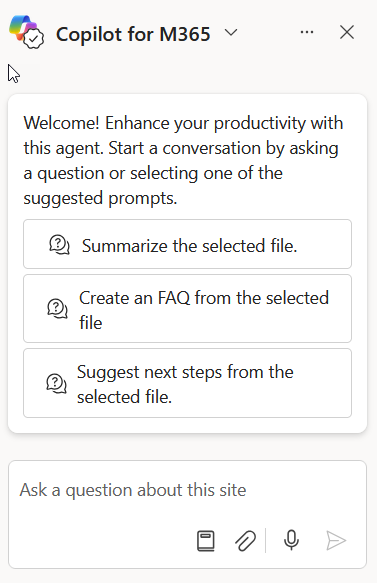The width and height of the screenshot is (377, 583).
Task: Close the Copilot panel
Action: coord(347,32)
